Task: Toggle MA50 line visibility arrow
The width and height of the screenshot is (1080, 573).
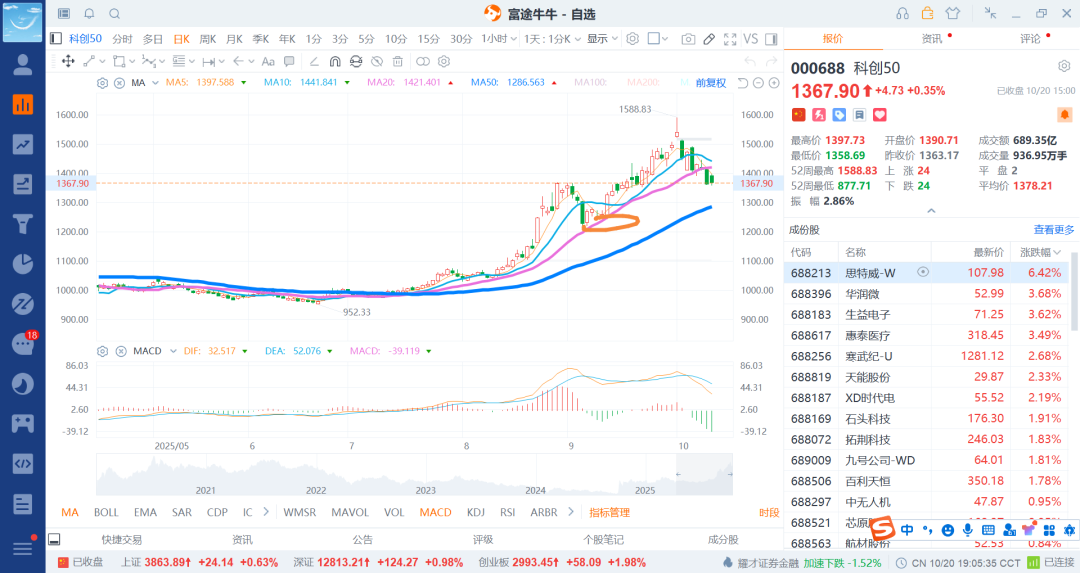Action: click(x=554, y=83)
